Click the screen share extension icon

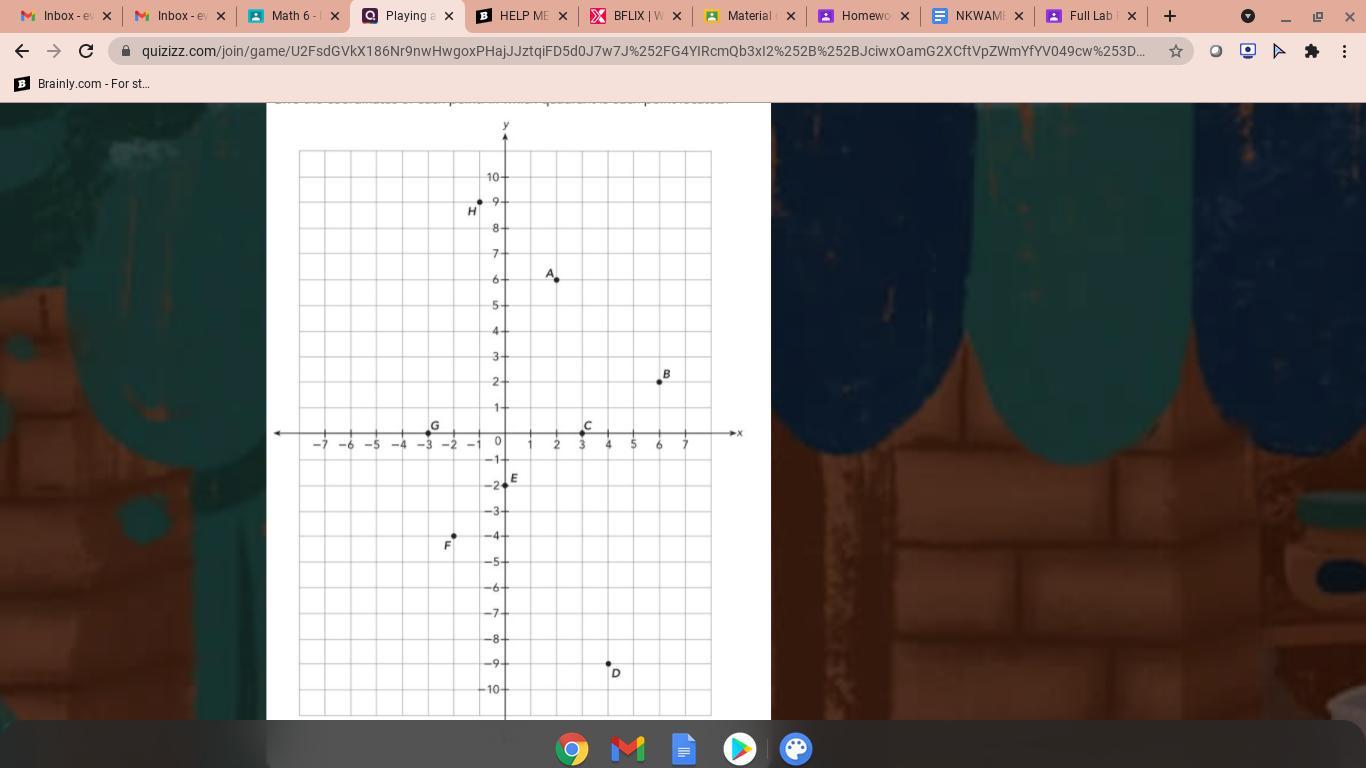[x=1248, y=51]
